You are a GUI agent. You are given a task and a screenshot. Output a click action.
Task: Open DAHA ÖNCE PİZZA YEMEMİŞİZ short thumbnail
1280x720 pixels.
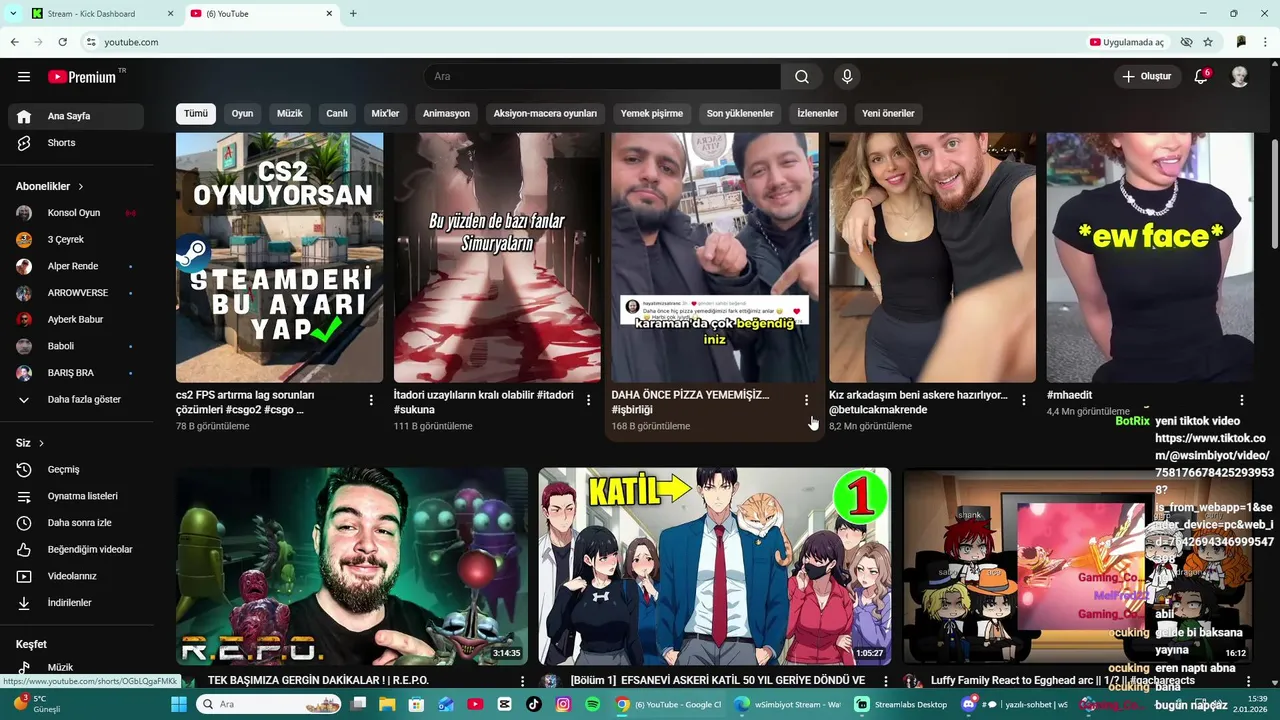coord(714,258)
